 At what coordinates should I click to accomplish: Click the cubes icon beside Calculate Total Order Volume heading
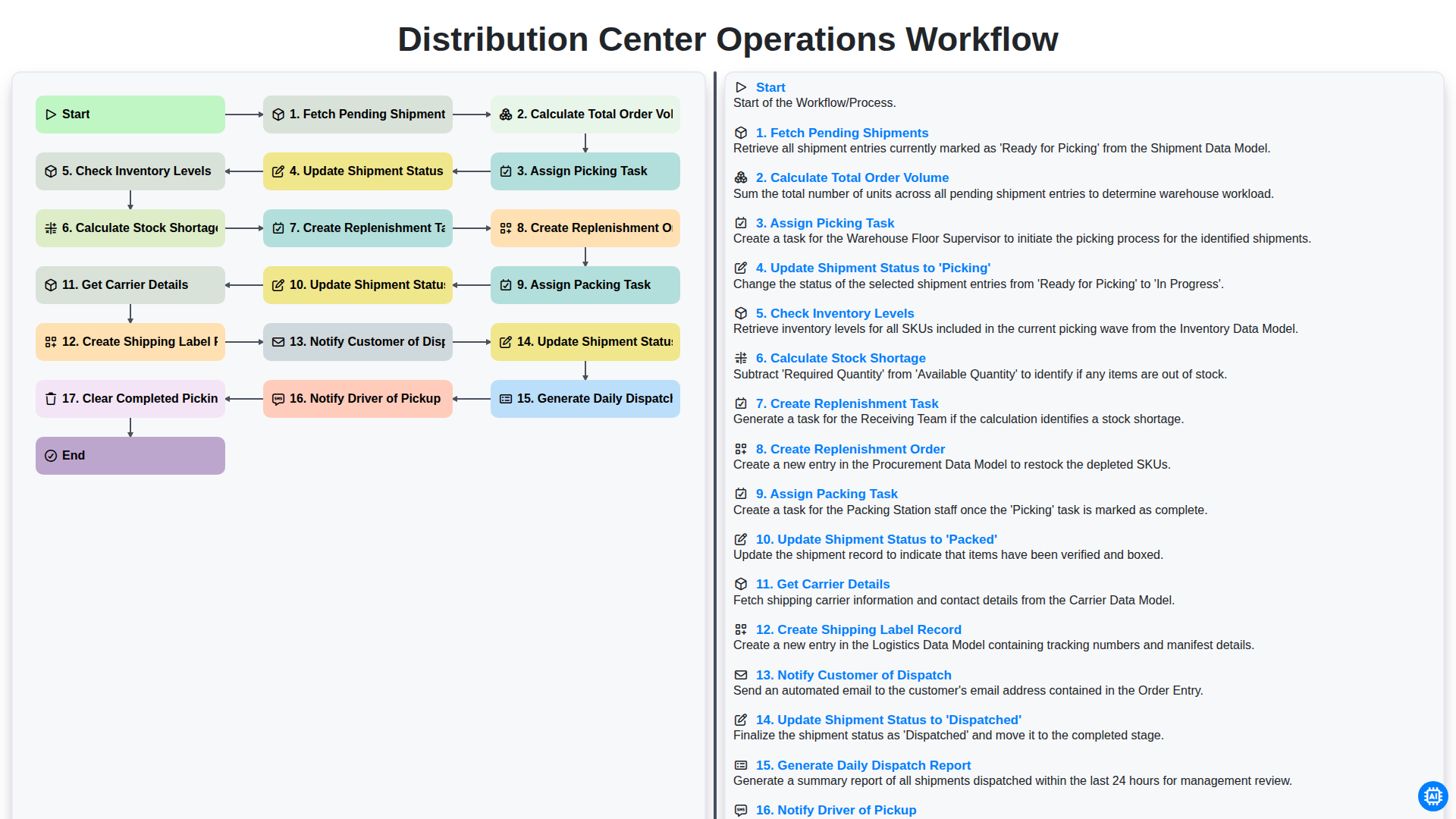(741, 178)
